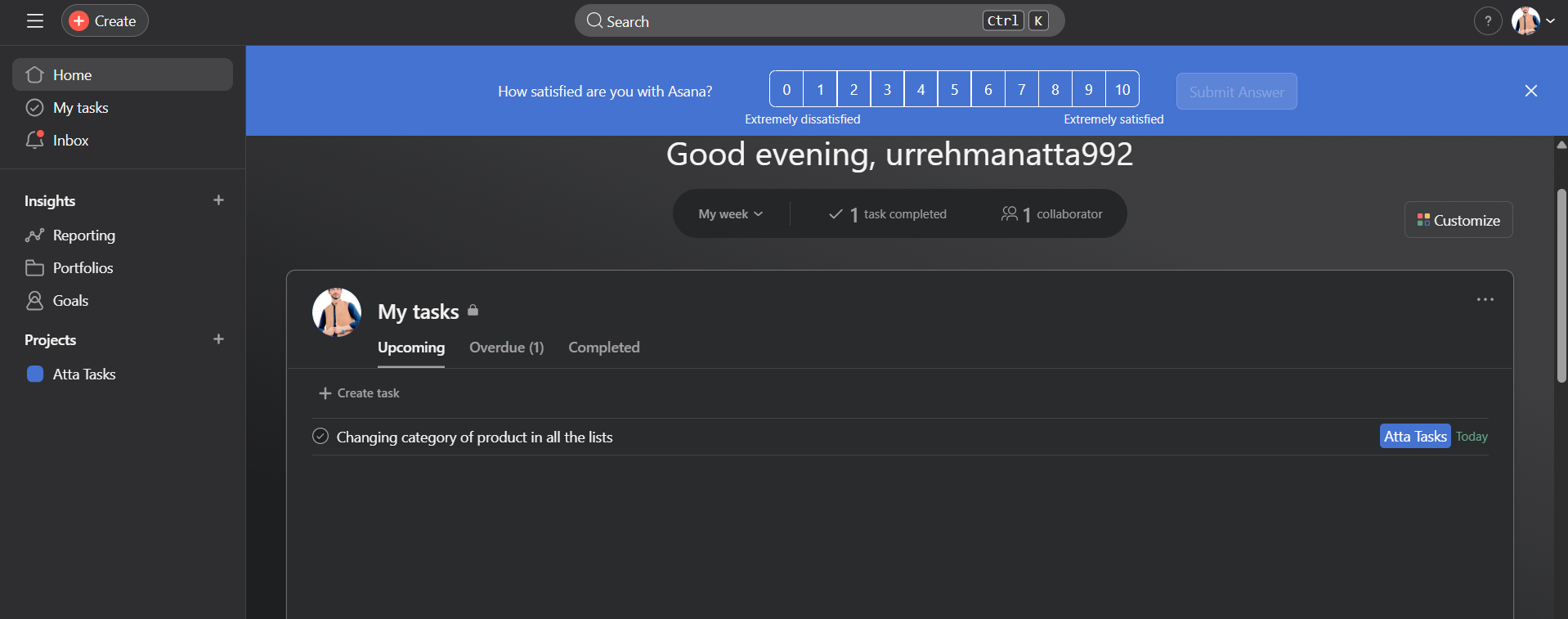Click the Reporting graph icon

coord(34,235)
